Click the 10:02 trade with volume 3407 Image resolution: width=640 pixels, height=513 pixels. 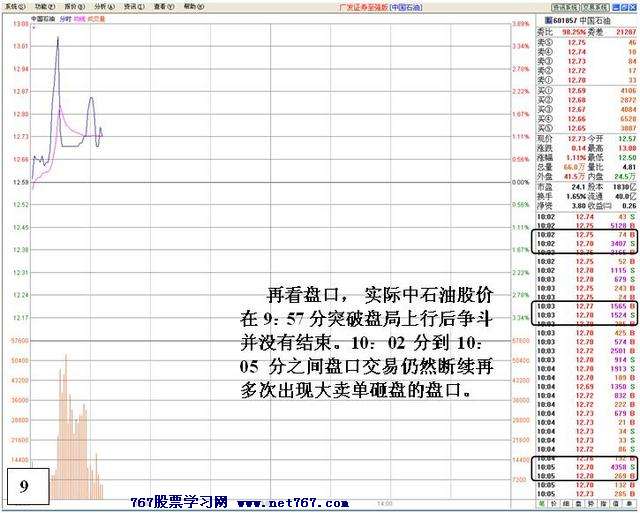[x=586, y=244]
